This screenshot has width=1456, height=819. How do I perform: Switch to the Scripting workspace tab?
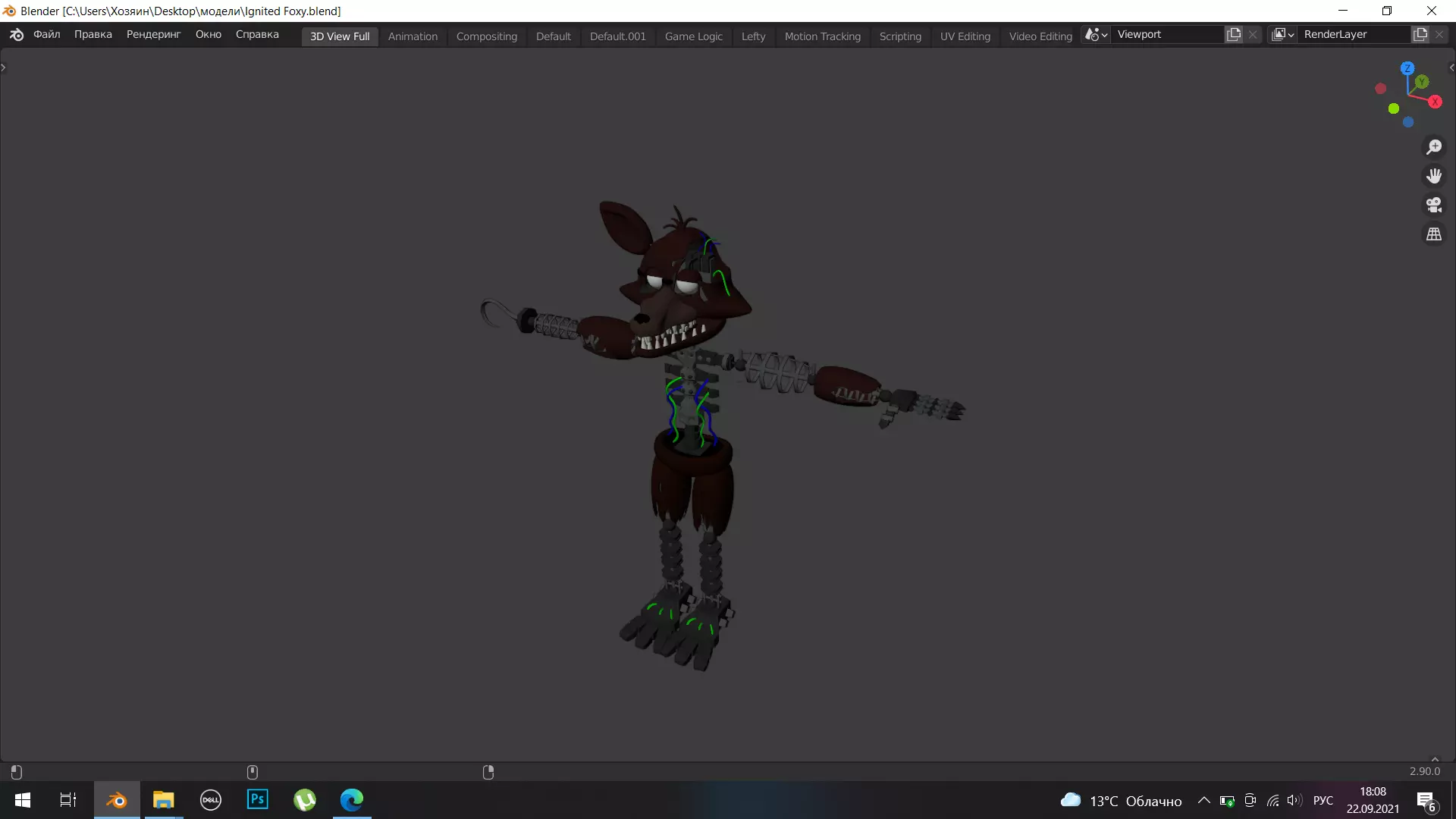[900, 36]
